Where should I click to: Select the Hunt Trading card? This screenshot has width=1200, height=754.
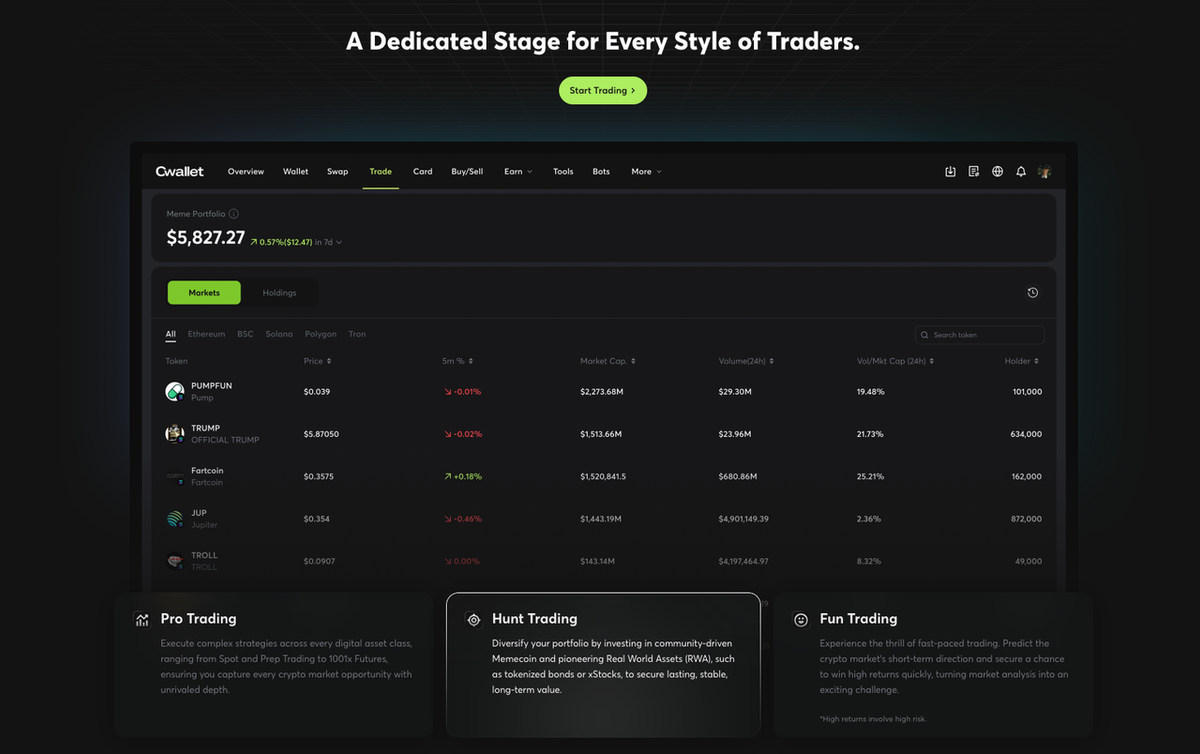pyautogui.click(x=603, y=665)
